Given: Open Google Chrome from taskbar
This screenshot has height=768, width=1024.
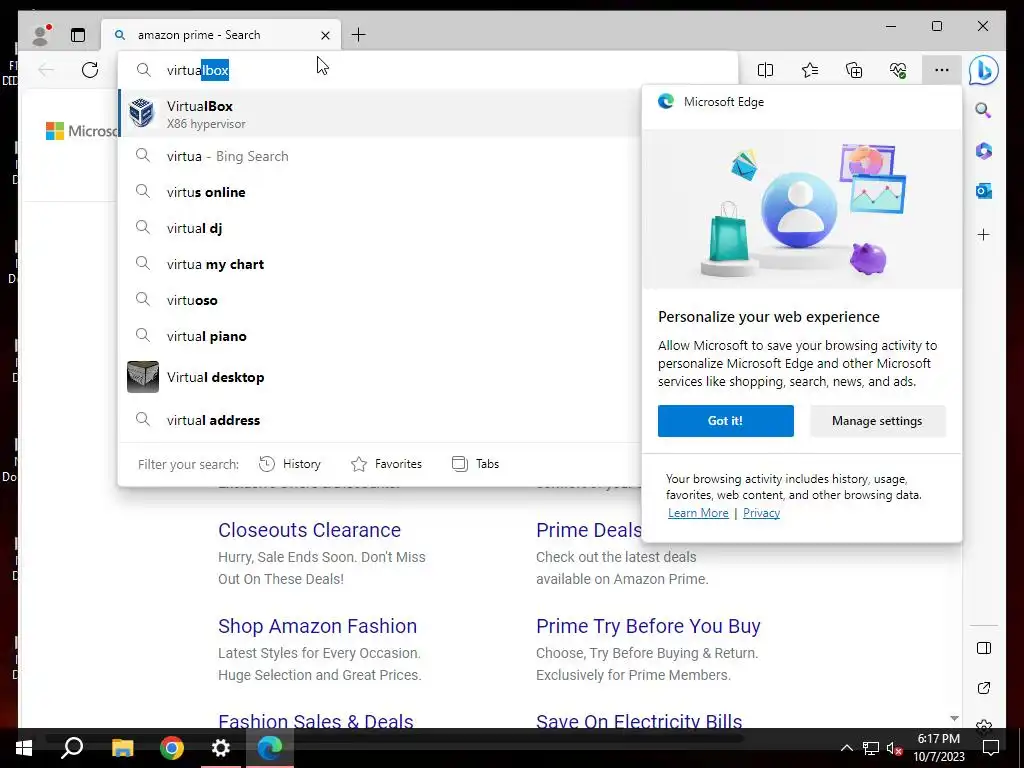Looking at the screenshot, I should [x=172, y=748].
